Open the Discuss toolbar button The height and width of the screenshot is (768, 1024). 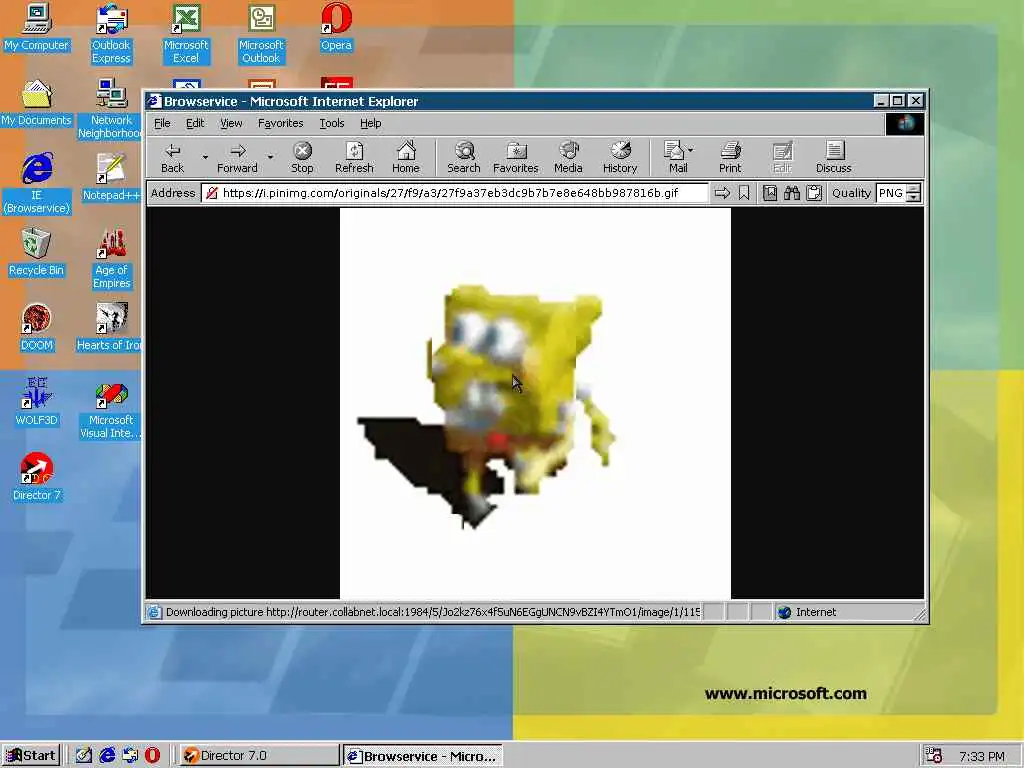coord(833,157)
